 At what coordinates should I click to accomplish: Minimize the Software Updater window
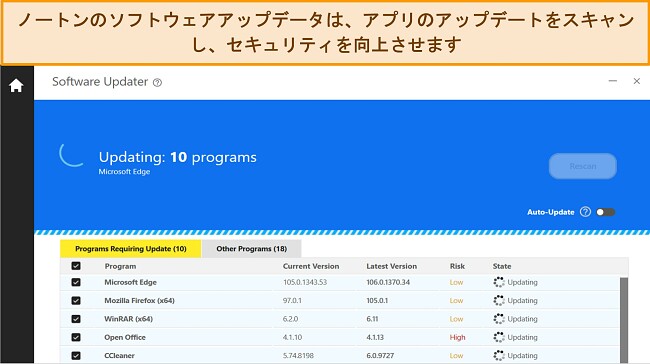coord(613,81)
